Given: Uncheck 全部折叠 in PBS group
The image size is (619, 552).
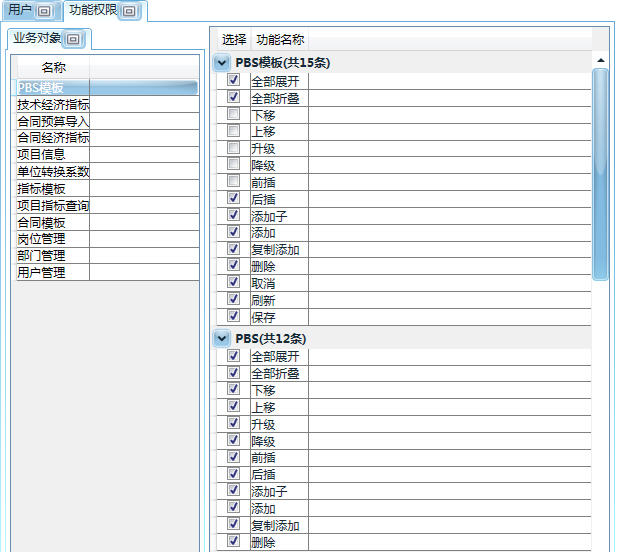Looking at the screenshot, I should pos(233,372).
